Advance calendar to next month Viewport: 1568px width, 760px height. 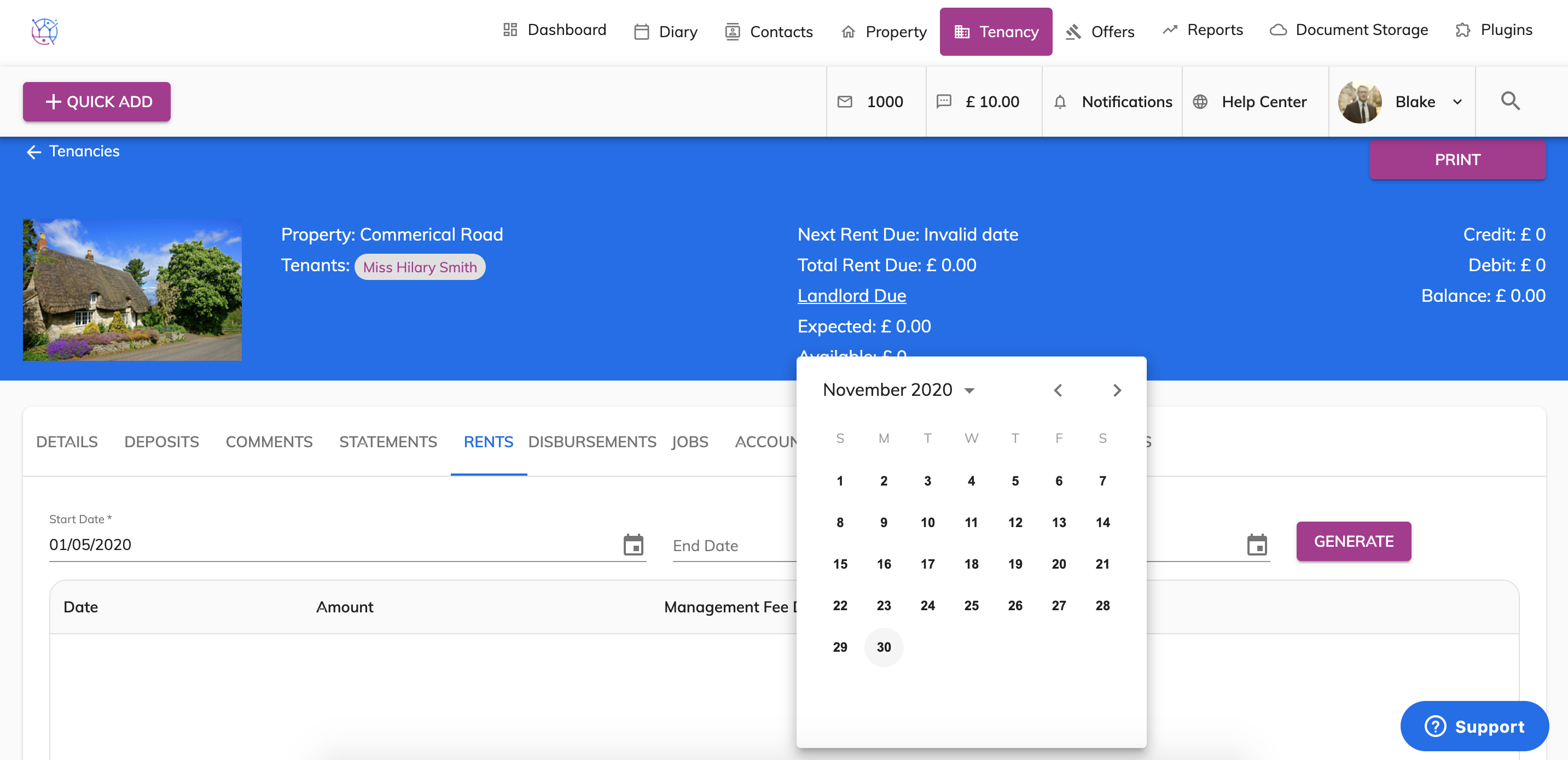1116,390
